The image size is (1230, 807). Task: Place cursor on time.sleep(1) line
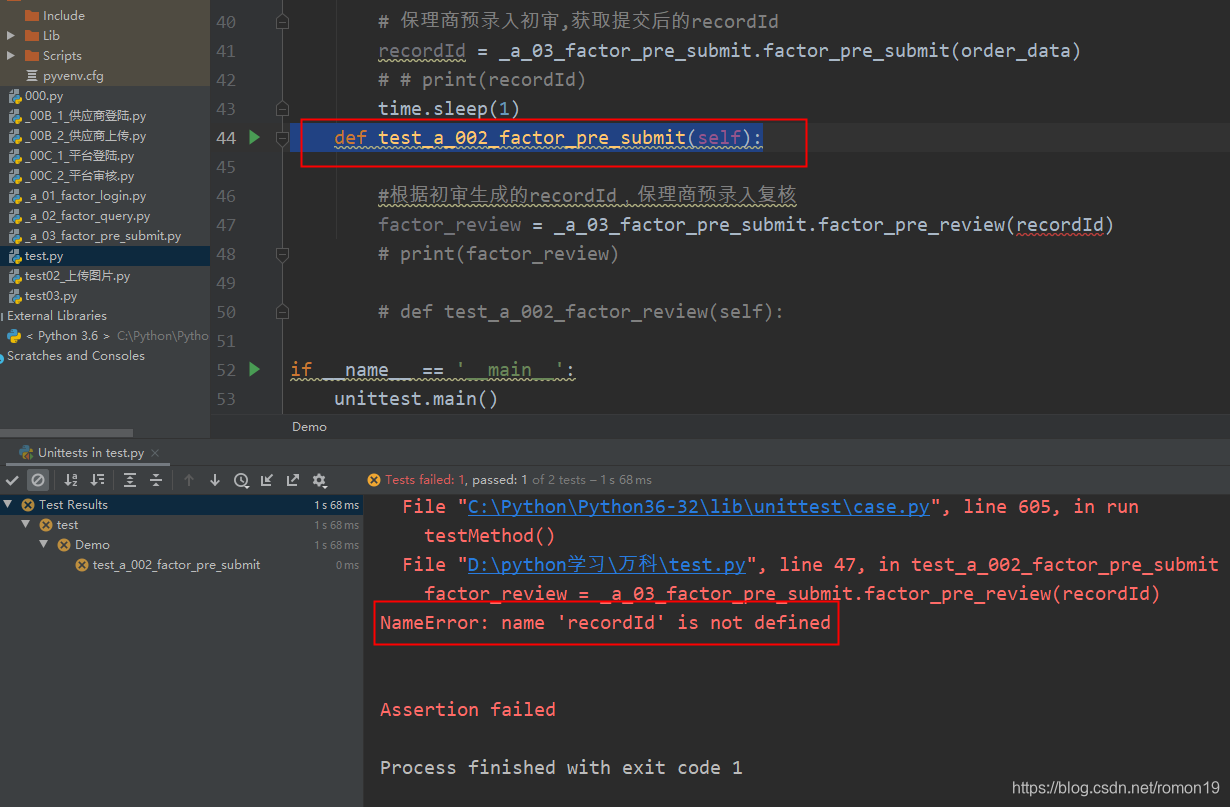[x=448, y=108]
